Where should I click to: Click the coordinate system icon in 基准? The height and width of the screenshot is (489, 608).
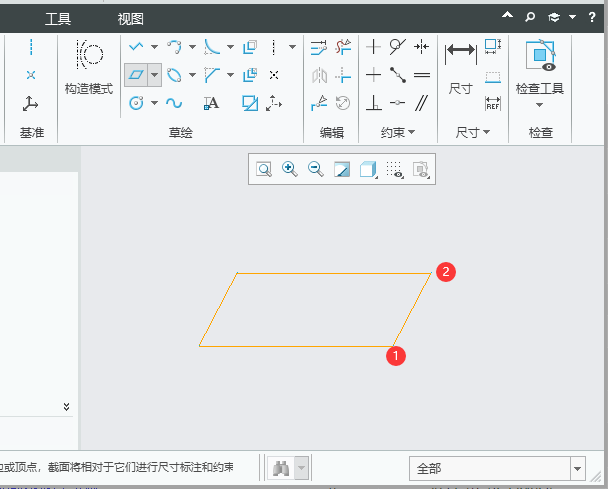tap(31, 102)
